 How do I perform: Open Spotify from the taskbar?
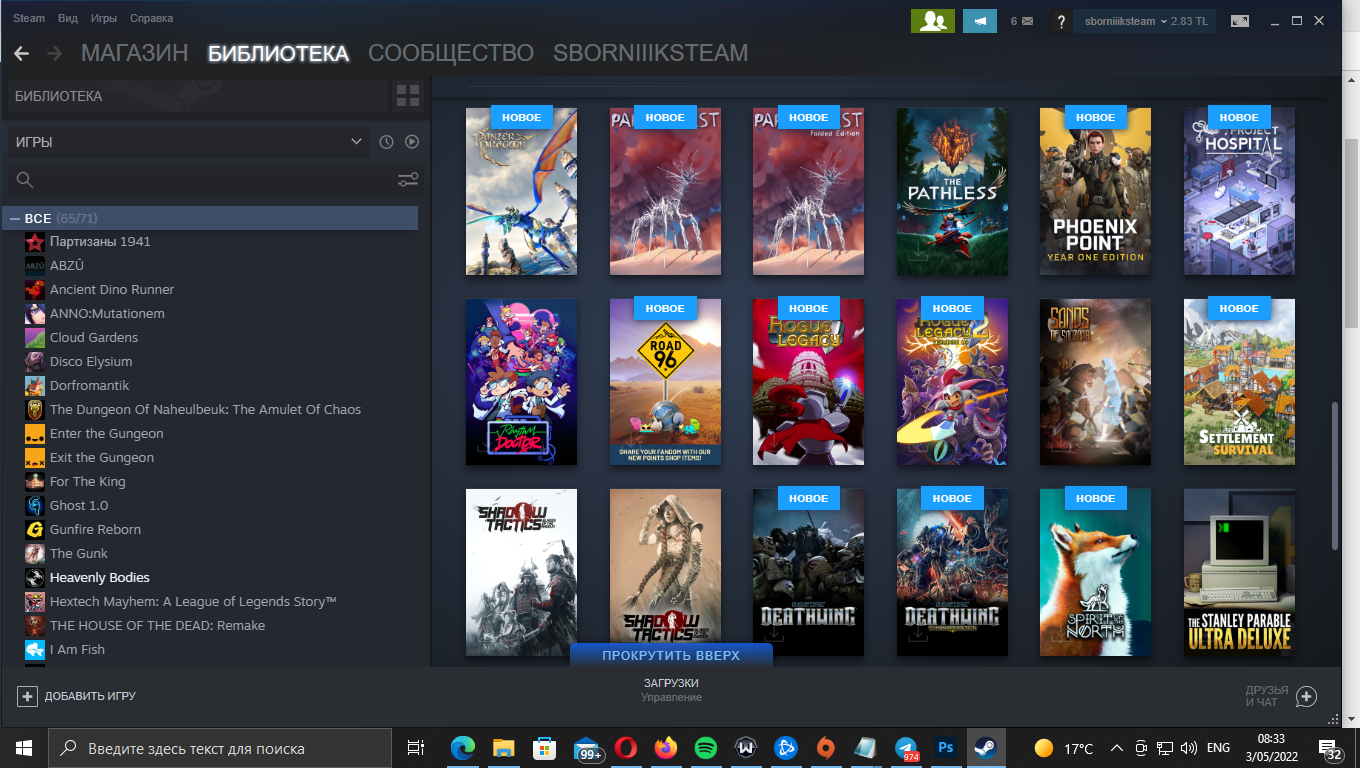pos(704,748)
